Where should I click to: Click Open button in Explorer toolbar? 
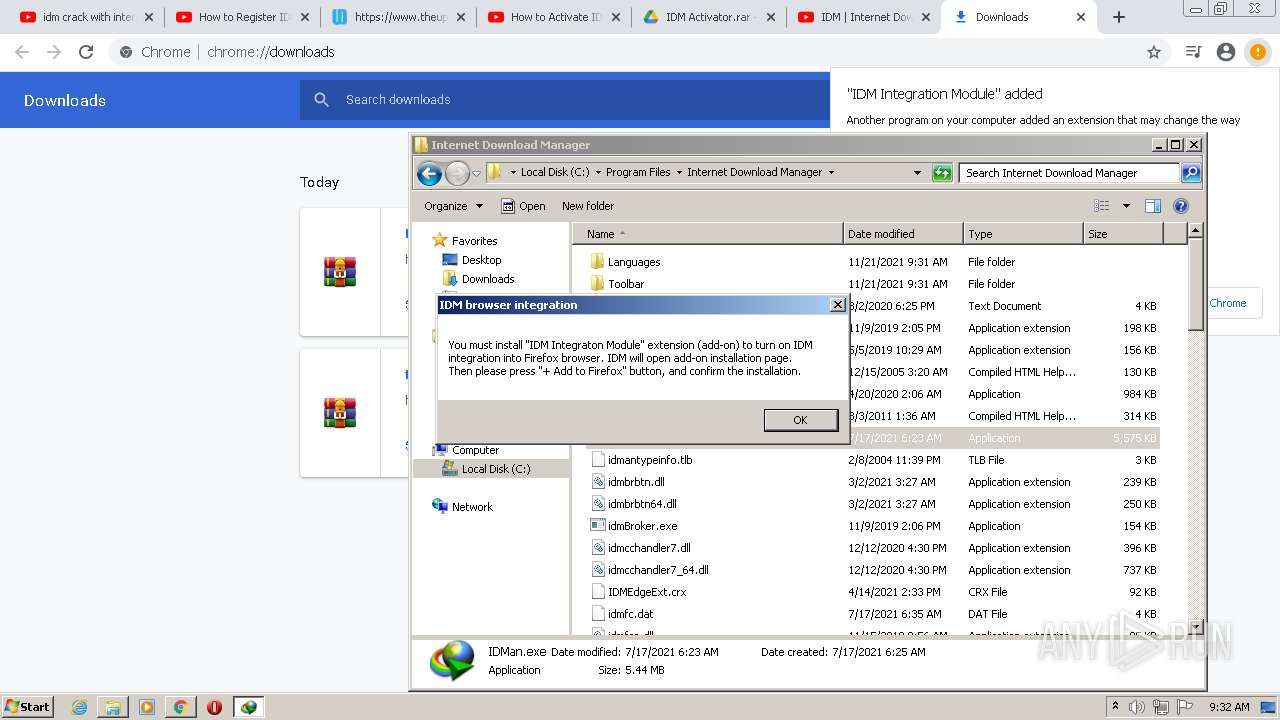(x=523, y=206)
